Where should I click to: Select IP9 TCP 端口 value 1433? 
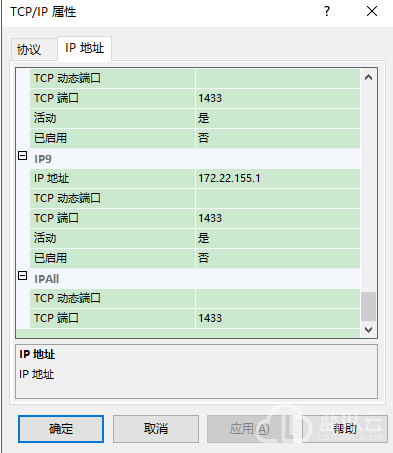point(278,218)
